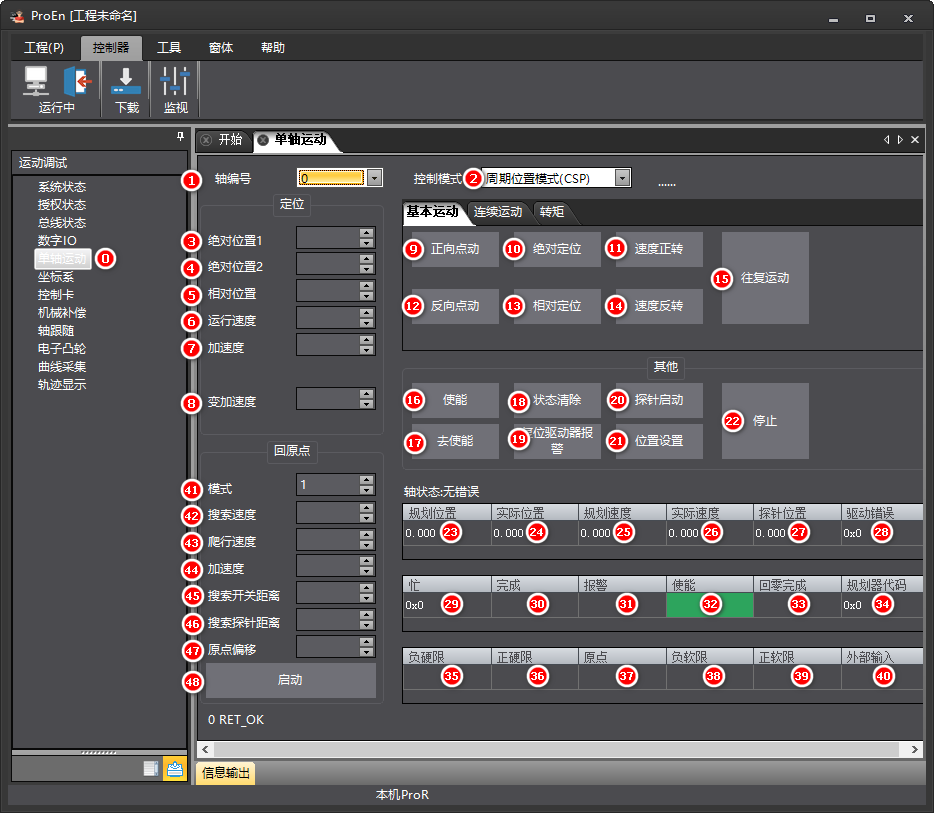The width and height of the screenshot is (934, 813).
Task: Decrease 原点偏移 with its down arrow
Action: 367,652
